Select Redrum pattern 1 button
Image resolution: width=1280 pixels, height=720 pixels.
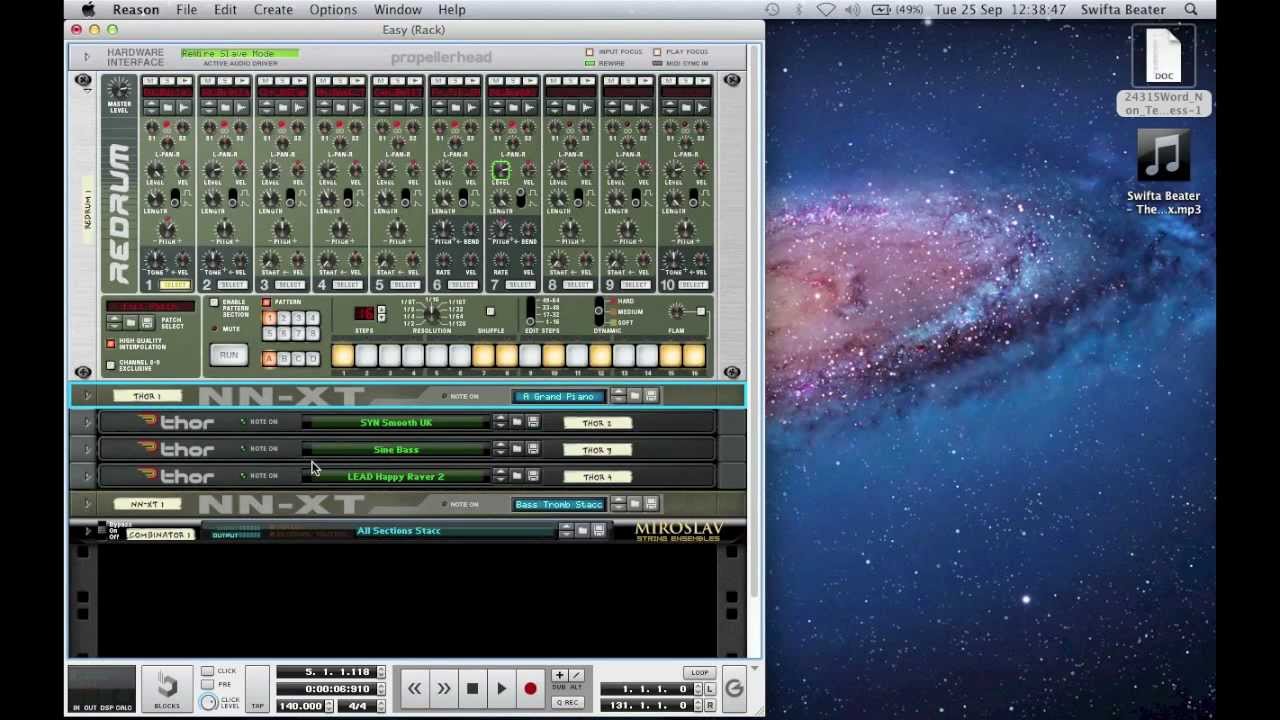[x=269, y=319]
